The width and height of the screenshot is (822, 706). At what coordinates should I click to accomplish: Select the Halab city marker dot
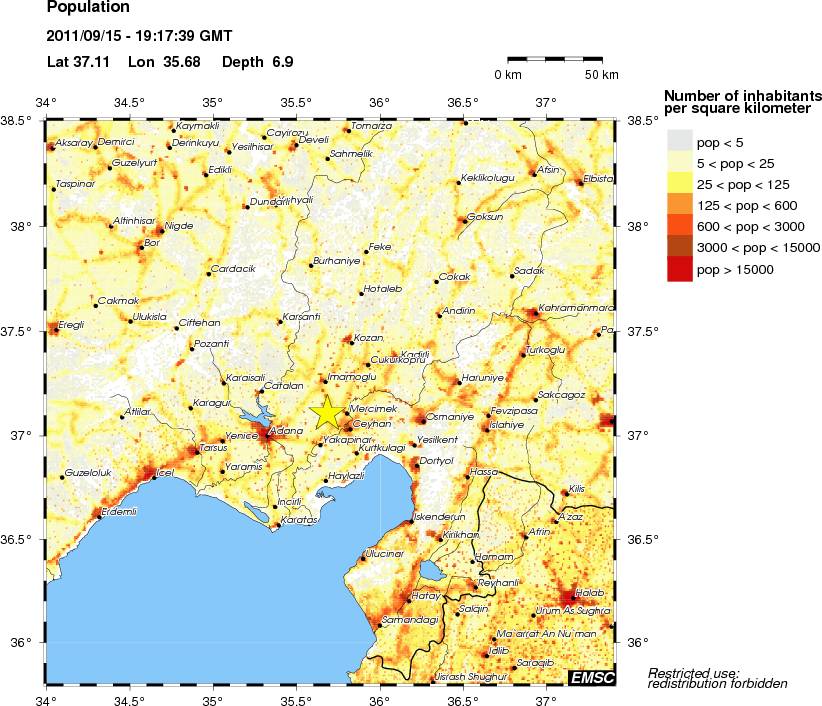(573, 596)
